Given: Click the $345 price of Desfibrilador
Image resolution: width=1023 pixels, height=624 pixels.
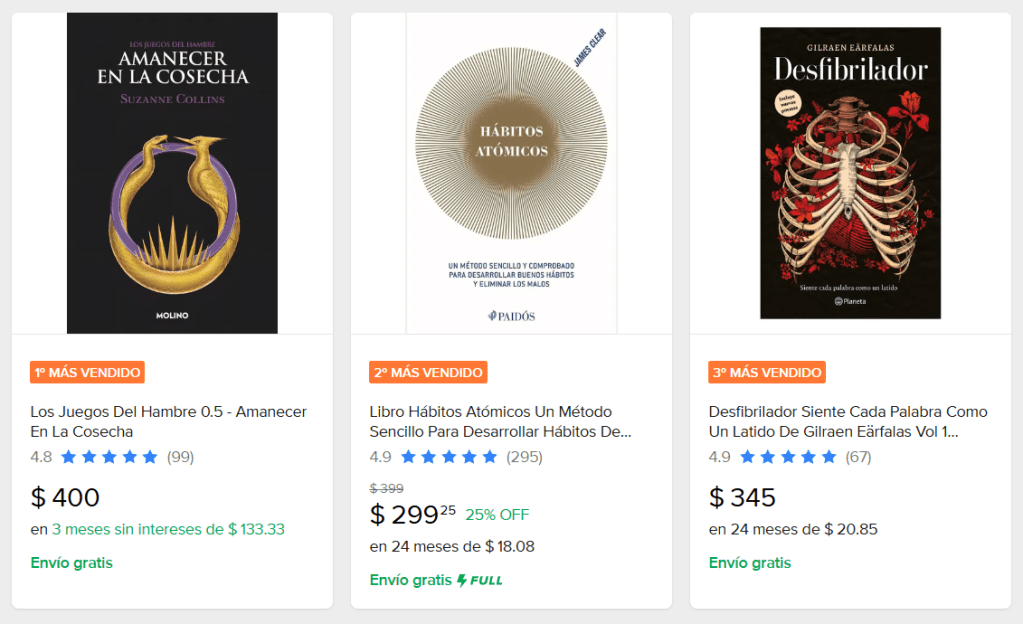Looking at the screenshot, I should pyautogui.click(x=742, y=497).
